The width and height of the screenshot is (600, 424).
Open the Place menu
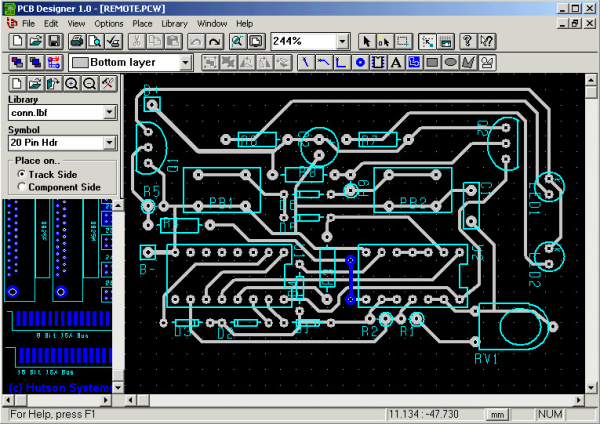[143, 22]
